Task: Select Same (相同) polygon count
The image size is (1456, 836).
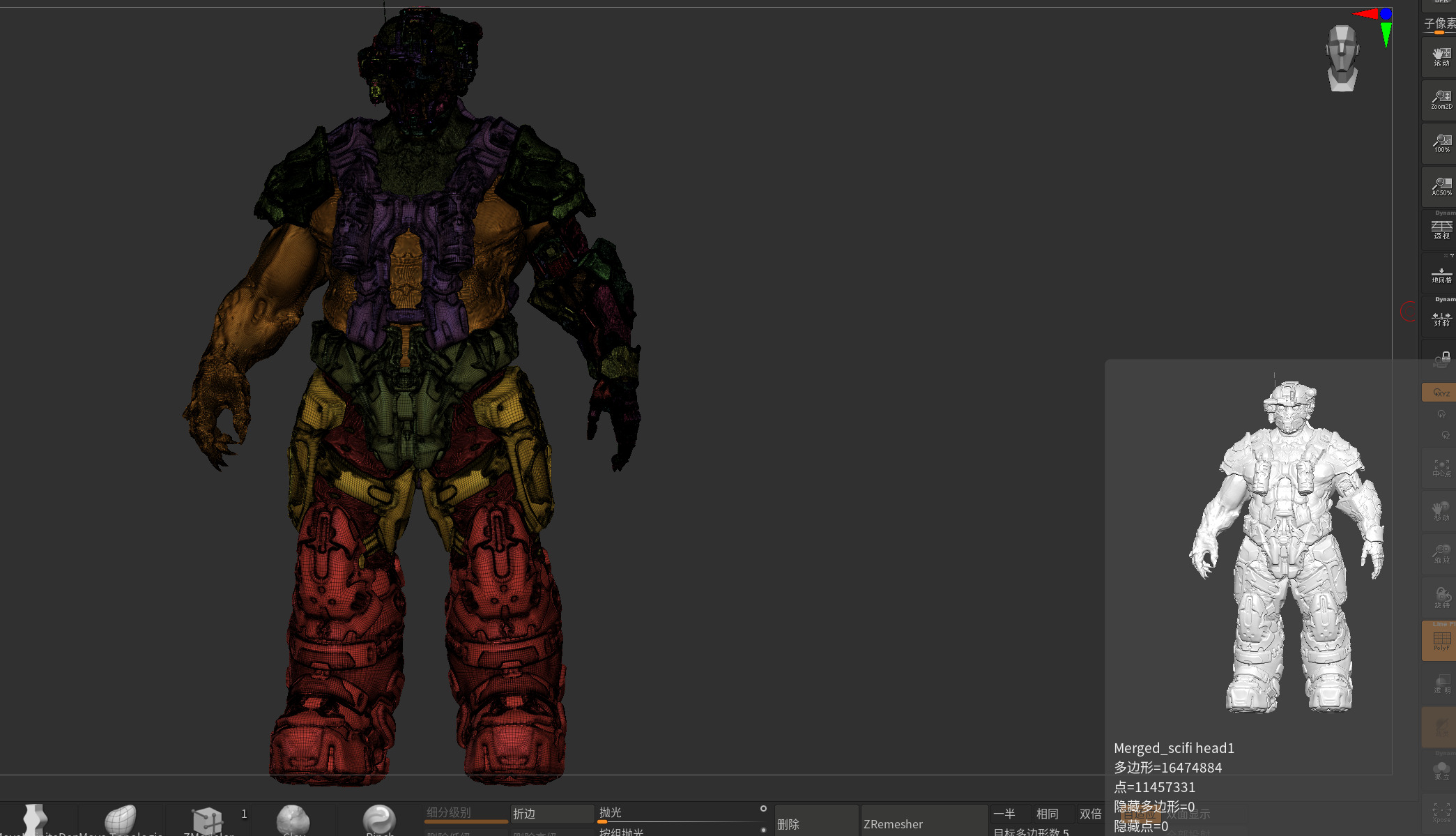Action: 1053,814
